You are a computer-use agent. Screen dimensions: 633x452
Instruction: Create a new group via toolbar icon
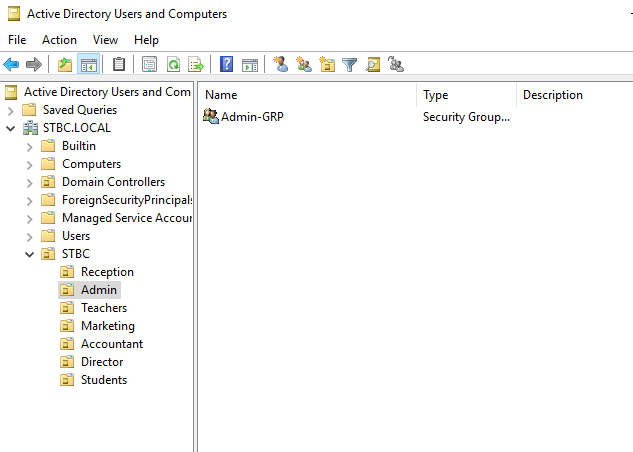[x=304, y=64]
